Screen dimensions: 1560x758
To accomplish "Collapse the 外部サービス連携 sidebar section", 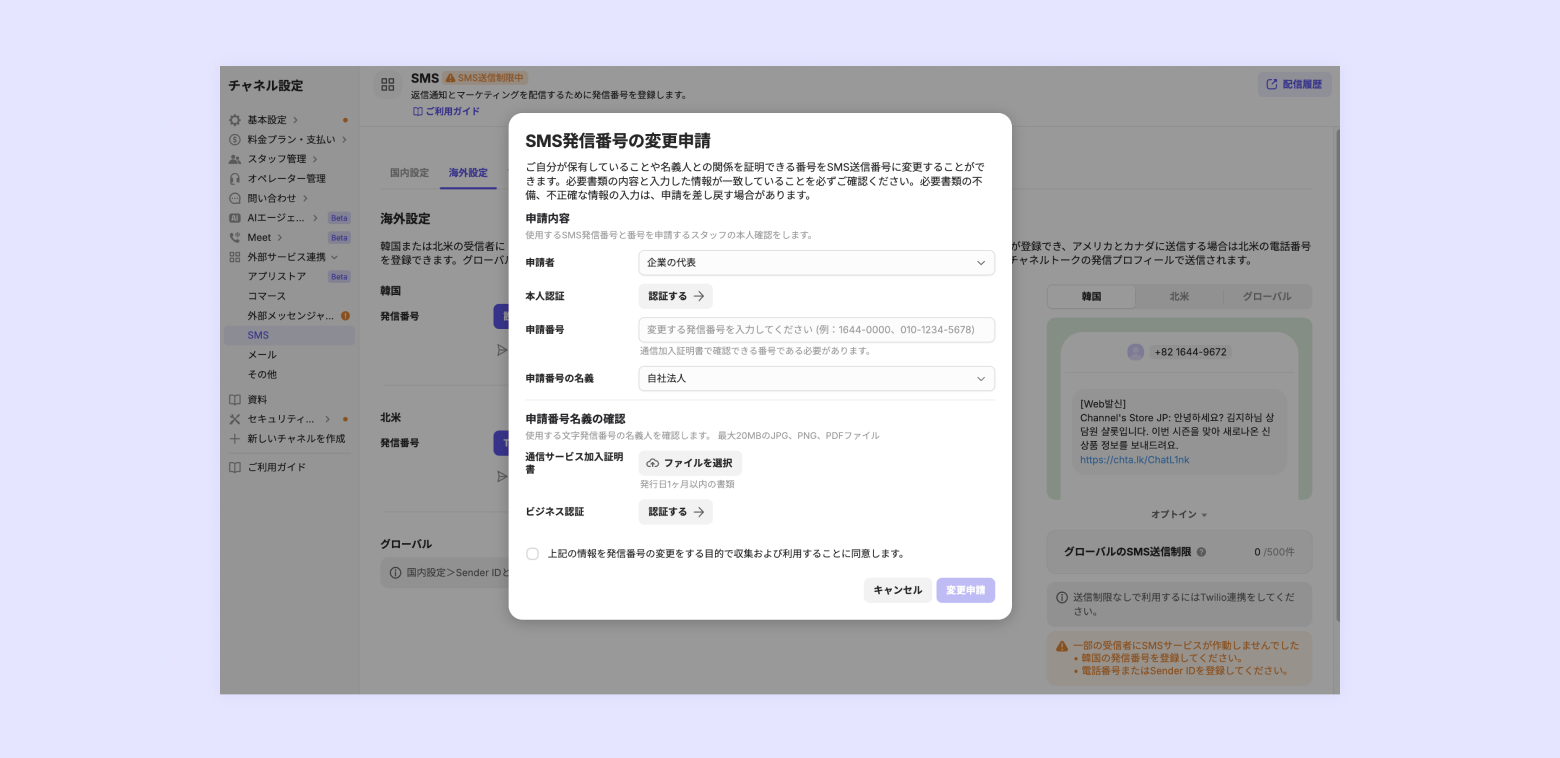I will pyautogui.click(x=334, y=257).
